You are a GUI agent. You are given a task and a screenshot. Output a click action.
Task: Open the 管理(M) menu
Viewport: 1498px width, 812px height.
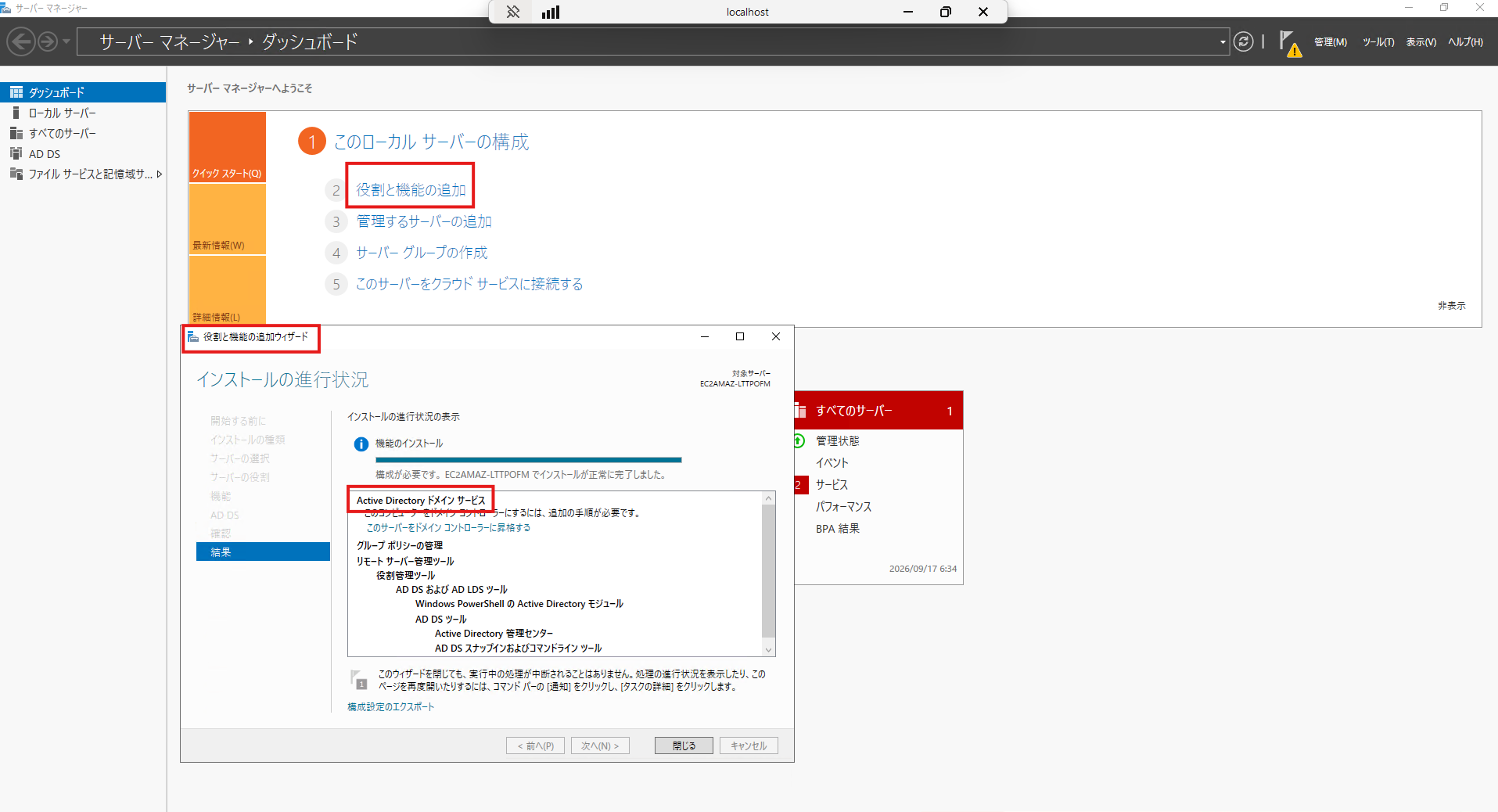coord(1330,42)
